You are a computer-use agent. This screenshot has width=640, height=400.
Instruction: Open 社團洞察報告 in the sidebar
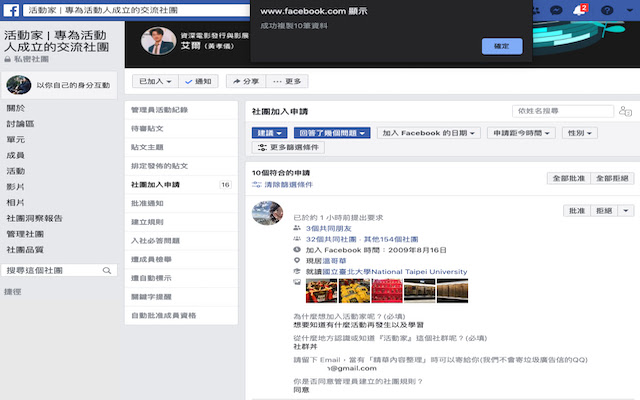click(34, 218)
